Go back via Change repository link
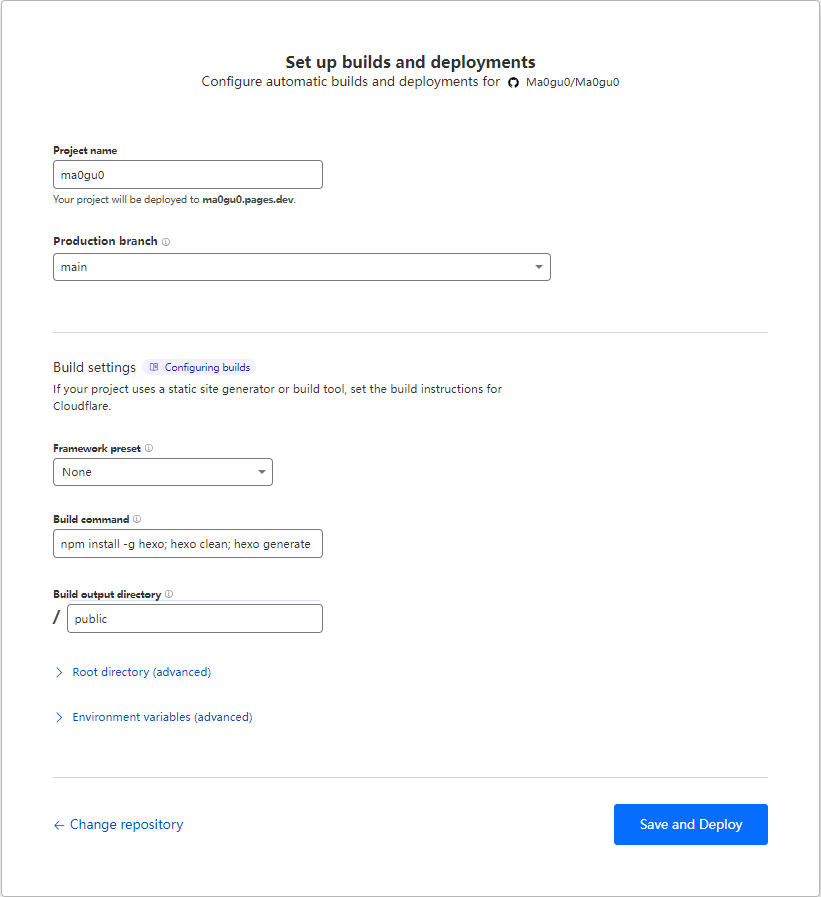The height and width of the screenshot is (897, 821). click(126, 824)
